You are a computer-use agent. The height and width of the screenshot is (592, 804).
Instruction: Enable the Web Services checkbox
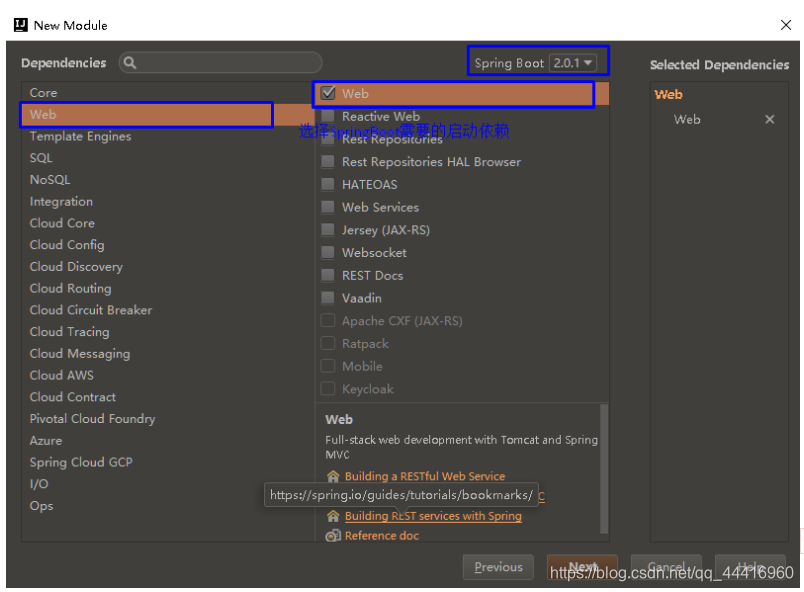coord(328,207)
